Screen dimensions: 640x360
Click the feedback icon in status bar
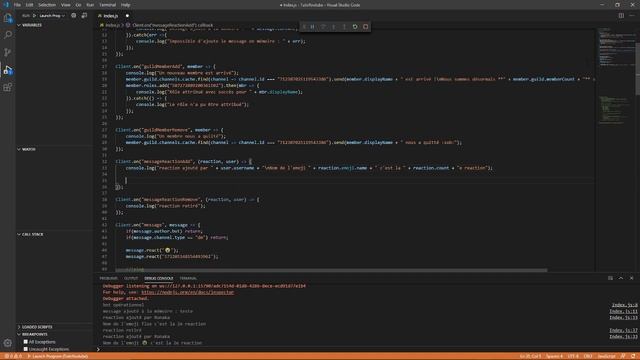pyautogui.click(x=623, y=356)
